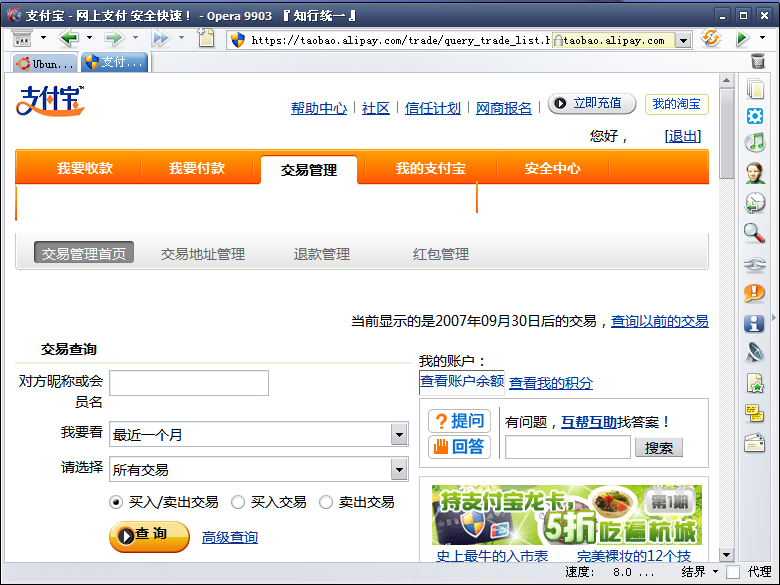Select 买入/卖出交易 radio button
The image size is (780, 585).
(x=116, y=502)
